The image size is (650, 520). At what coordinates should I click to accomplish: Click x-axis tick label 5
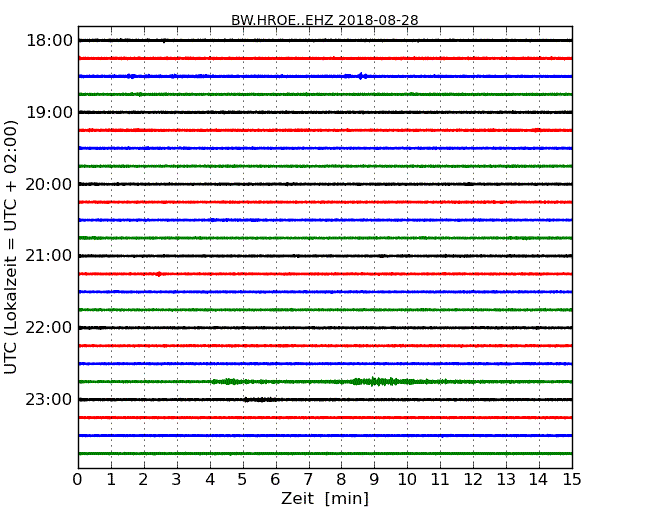click(x=243, y=480)
